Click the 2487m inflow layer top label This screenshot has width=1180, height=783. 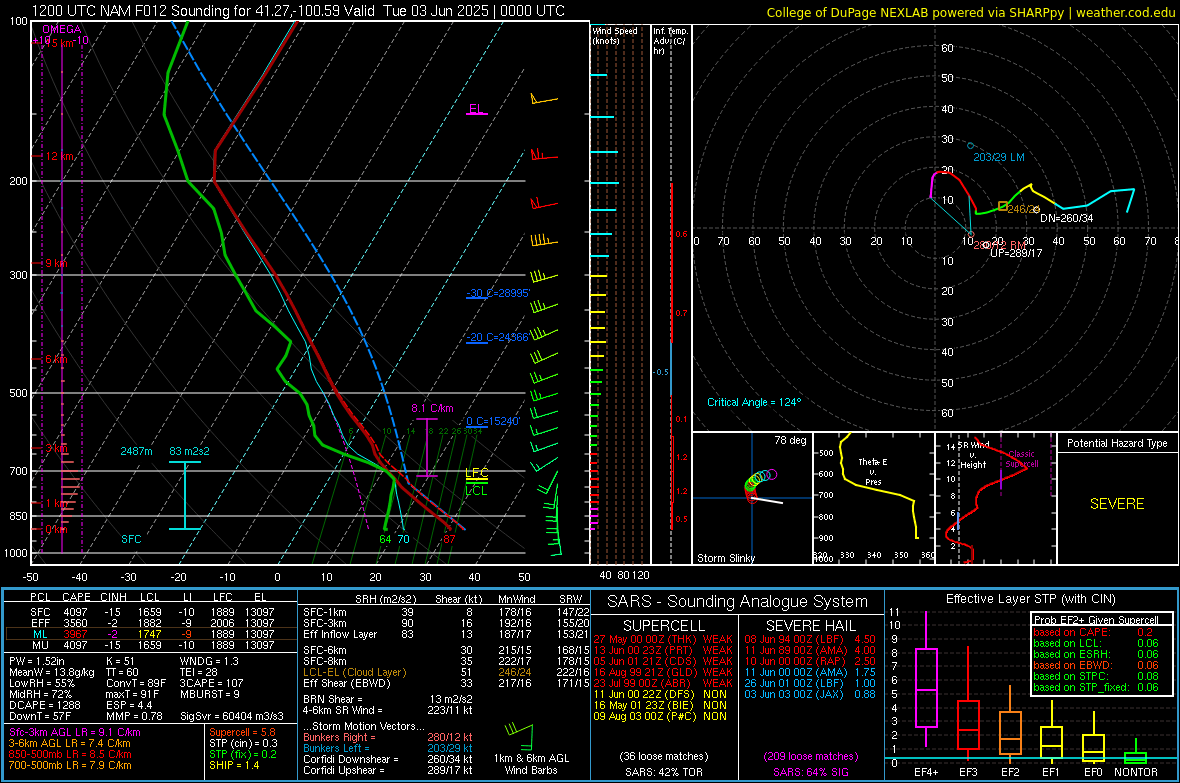tap(136, 451)
